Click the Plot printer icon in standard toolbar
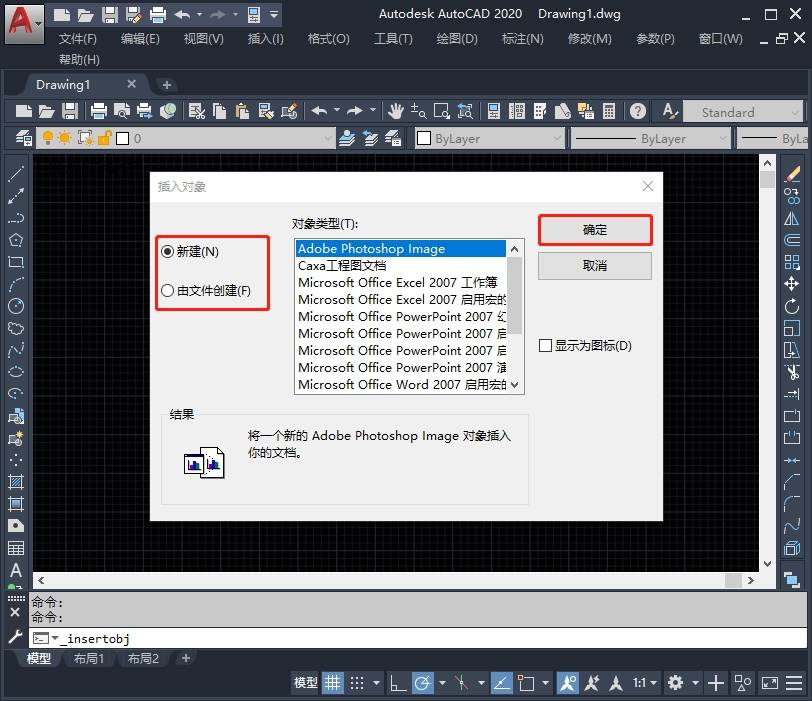This screenshot has width=812, height=701. click(98, 111)
